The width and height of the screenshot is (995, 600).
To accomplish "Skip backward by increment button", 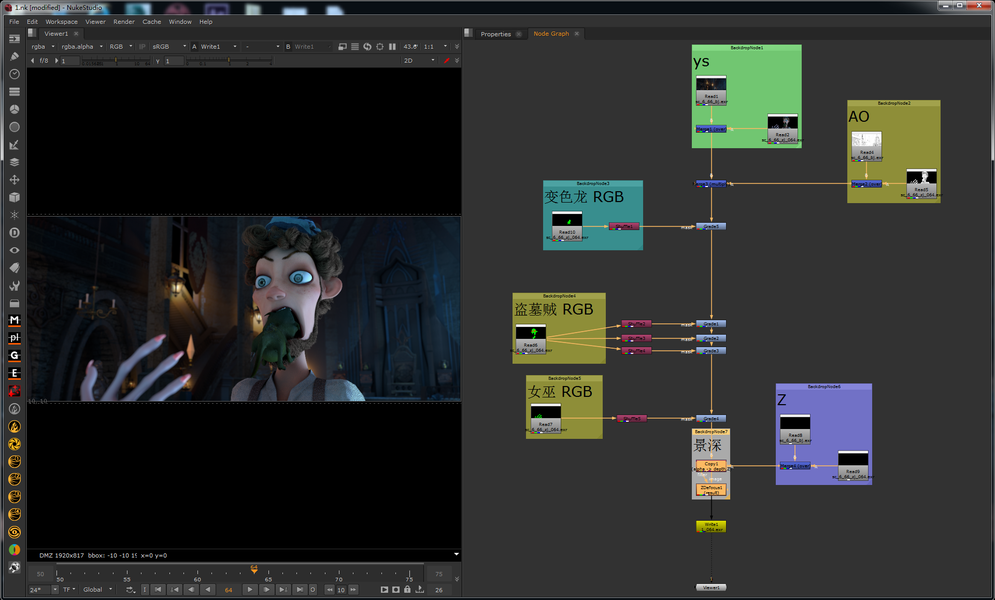I will tap(329, 590).
